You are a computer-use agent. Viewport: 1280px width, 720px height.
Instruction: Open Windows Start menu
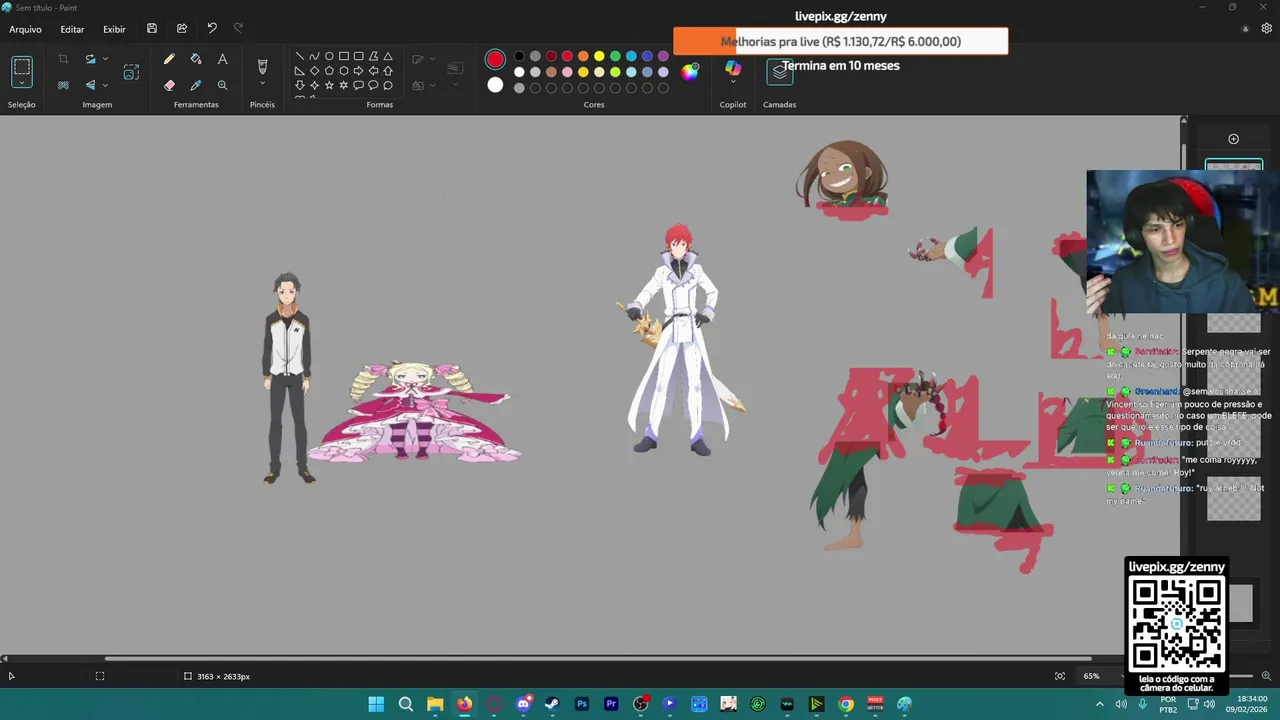pos(376,704)
